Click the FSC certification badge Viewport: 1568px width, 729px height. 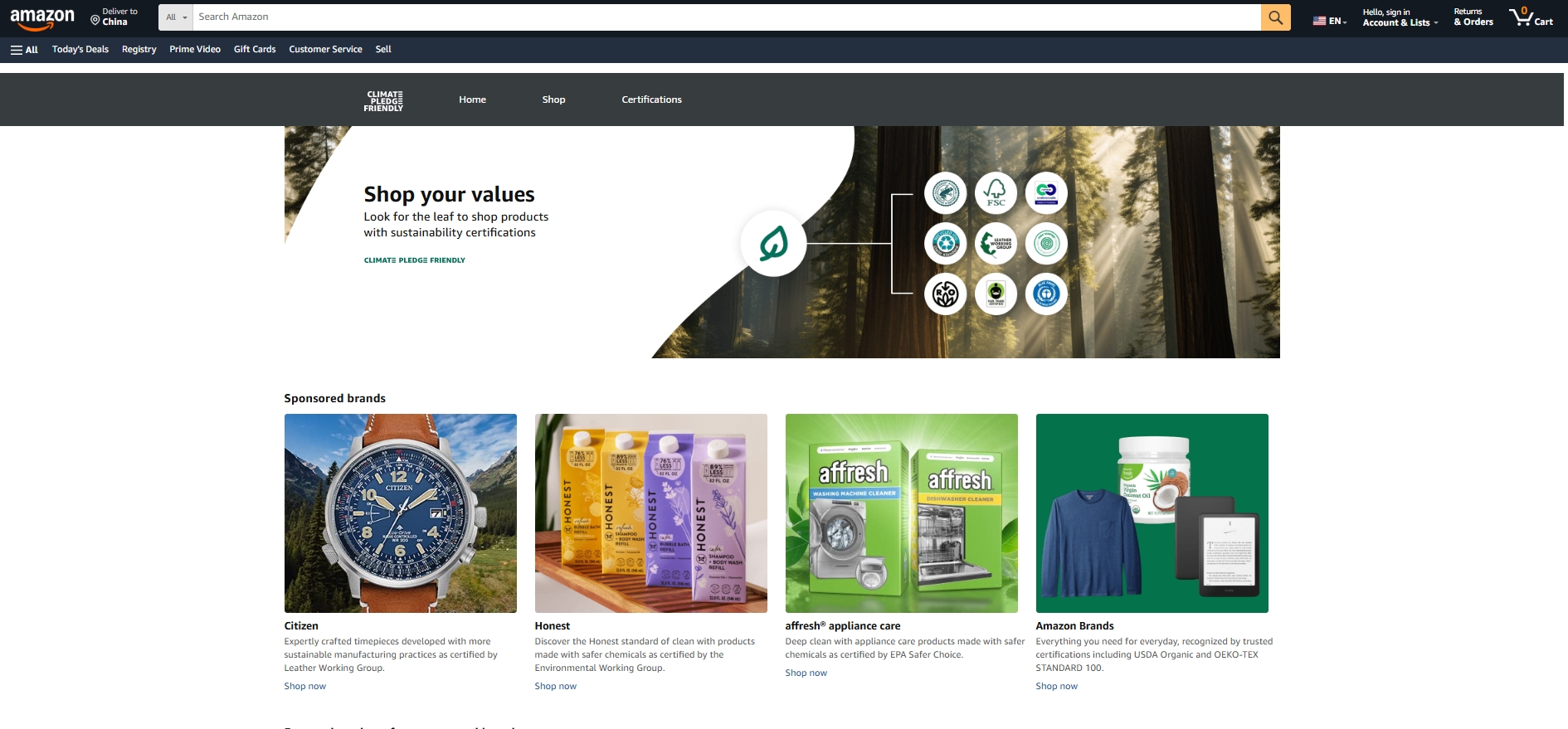996,193
